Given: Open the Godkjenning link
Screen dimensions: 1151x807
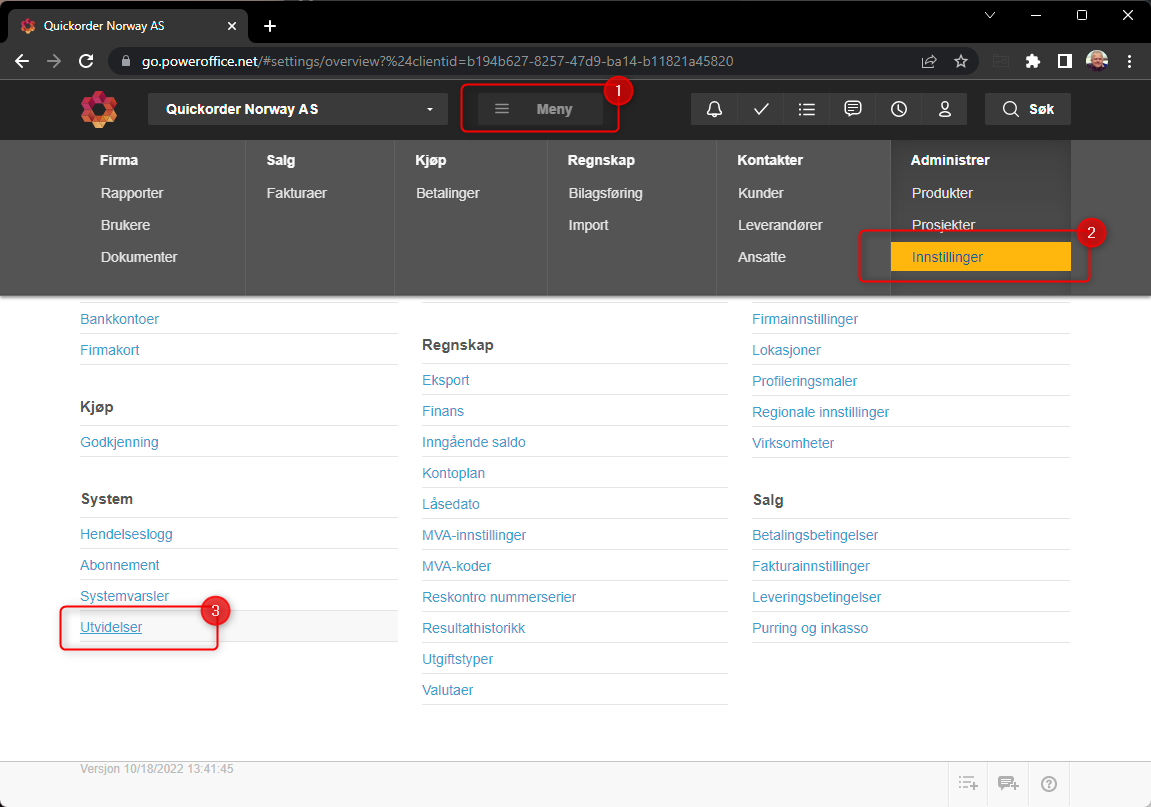Looking at the screenshot, I should pyautogui.click(x=119, y=442).
